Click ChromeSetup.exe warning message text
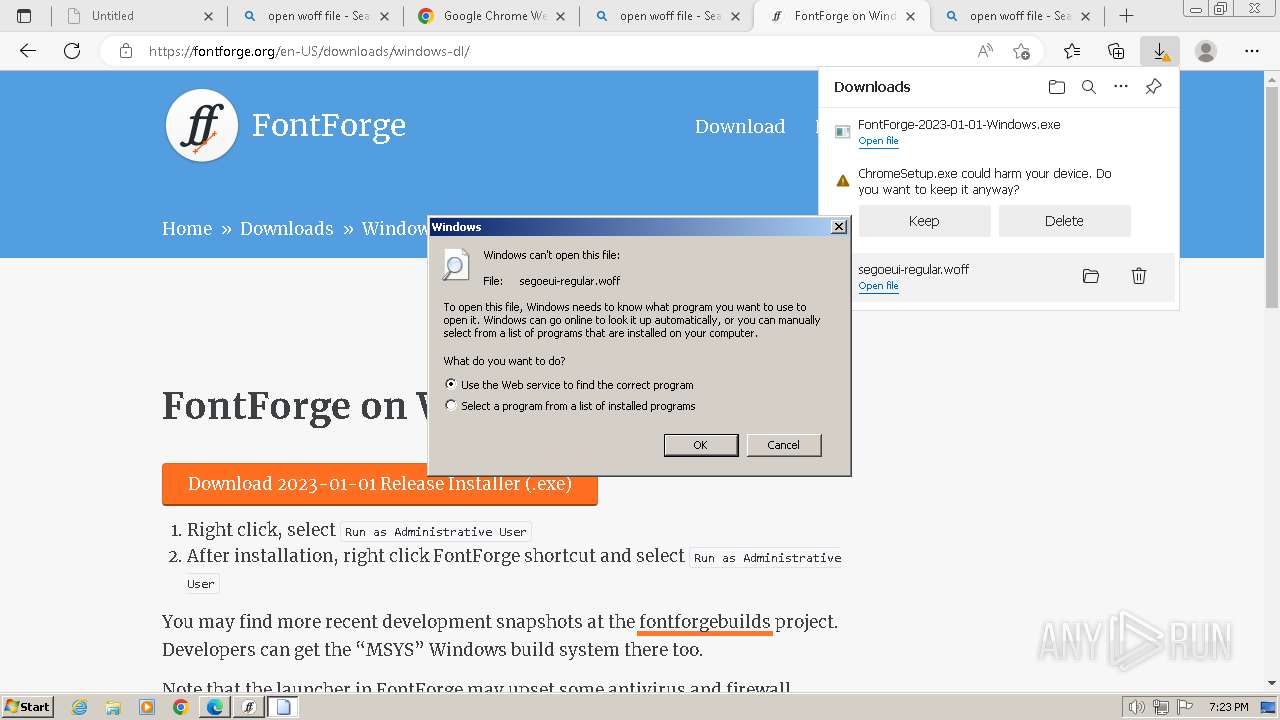 click(x=984, y=181)
